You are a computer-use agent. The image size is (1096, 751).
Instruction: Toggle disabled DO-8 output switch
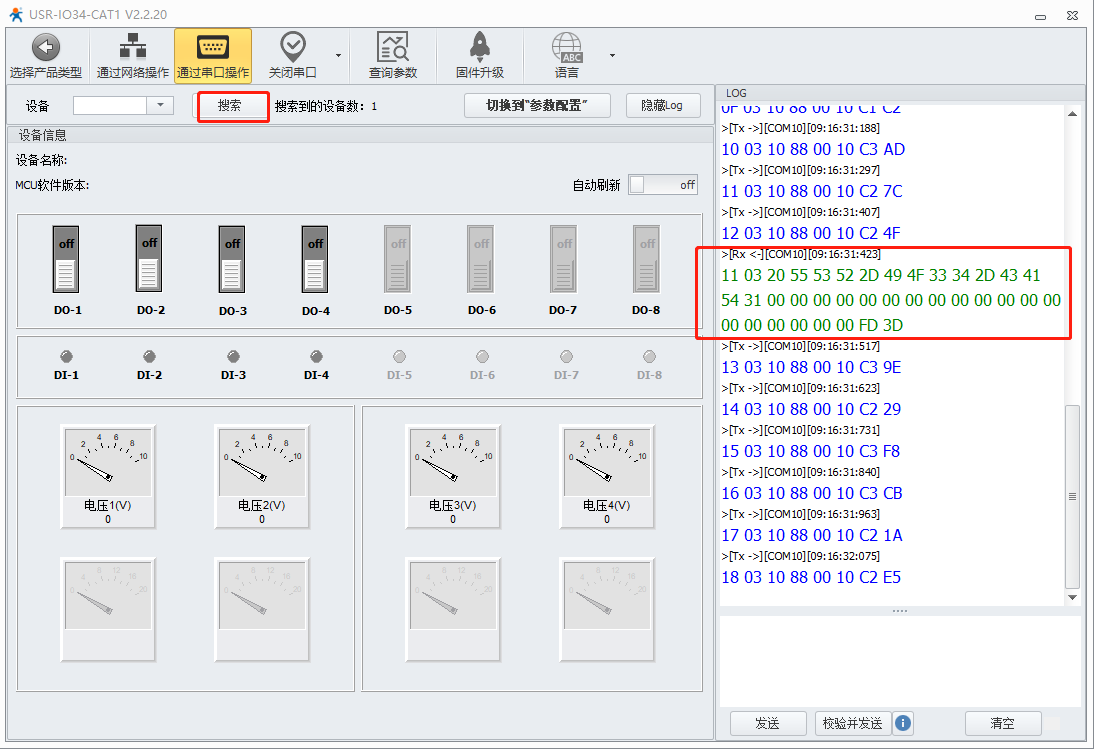647,259
